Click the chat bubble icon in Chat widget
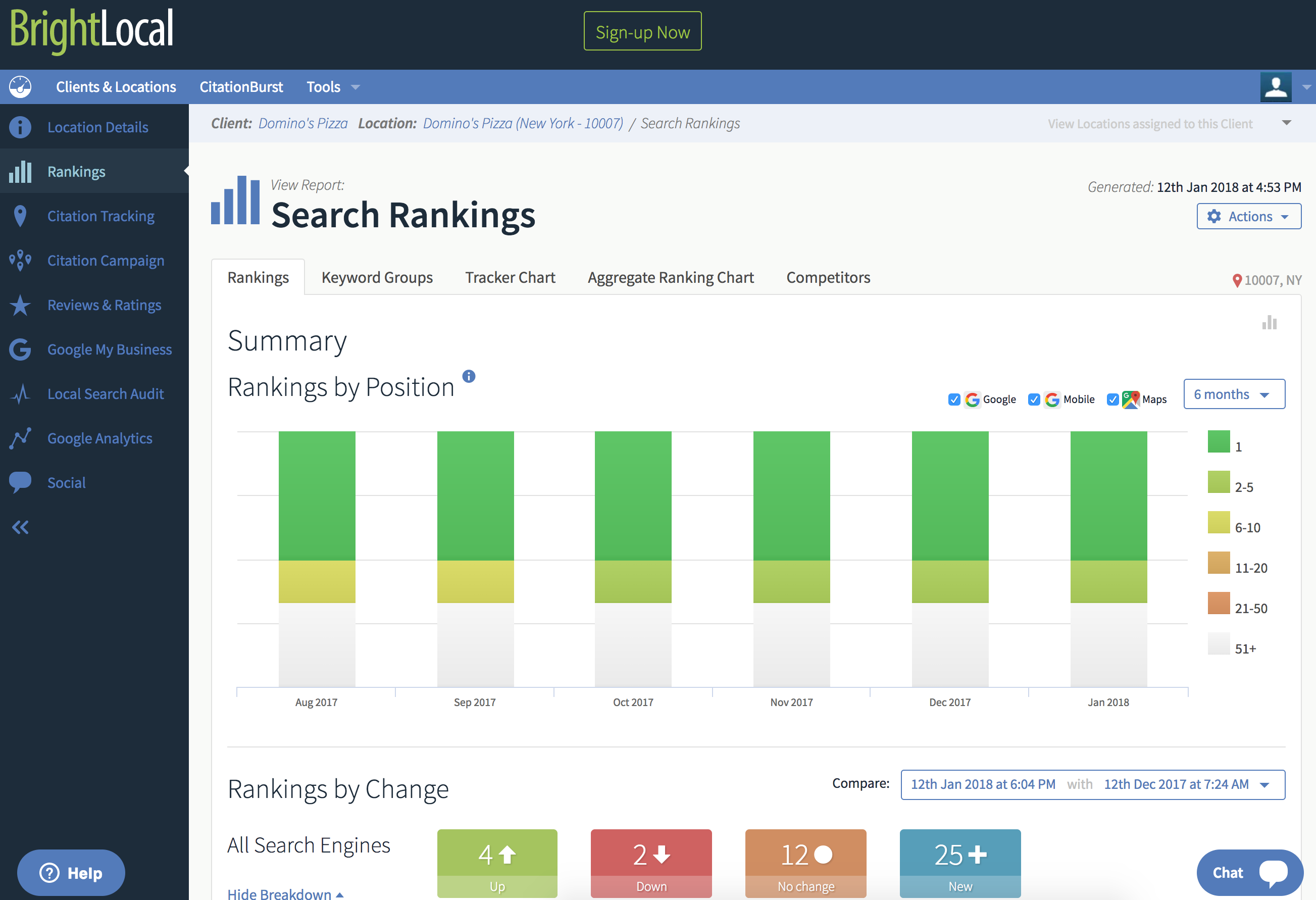Screen dimensions: 1316x900 [1273, 873]
